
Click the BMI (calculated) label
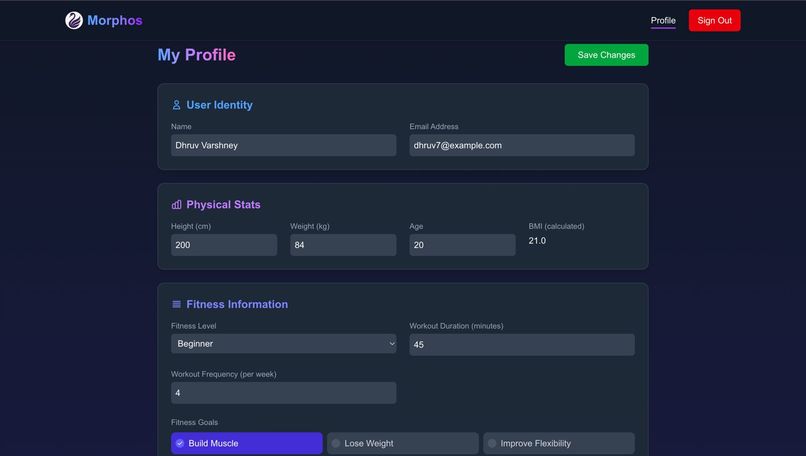[x=556, y=226]
